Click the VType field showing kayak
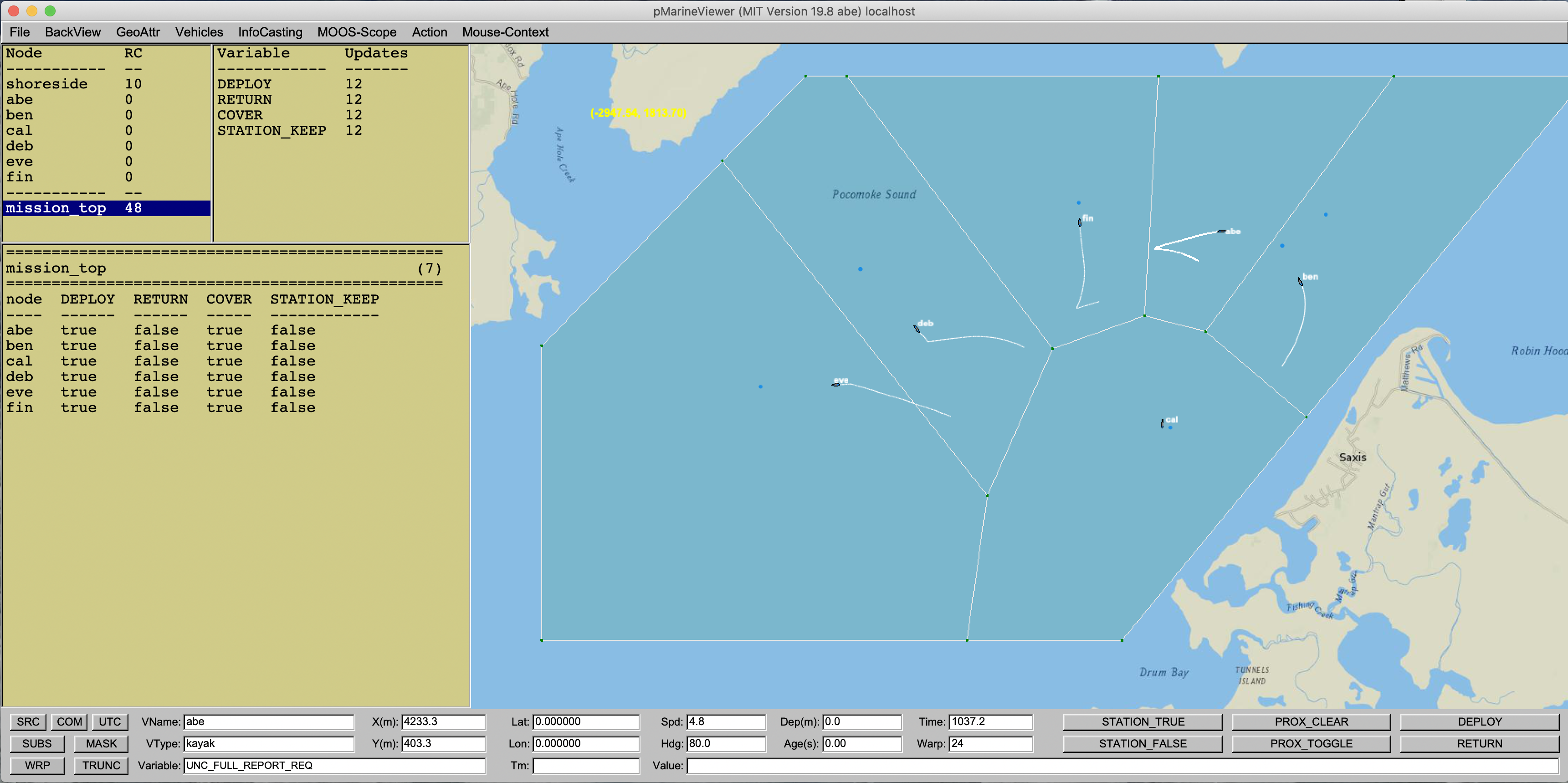This screenshot has height=783, width=1568. (x=268, y=743)
